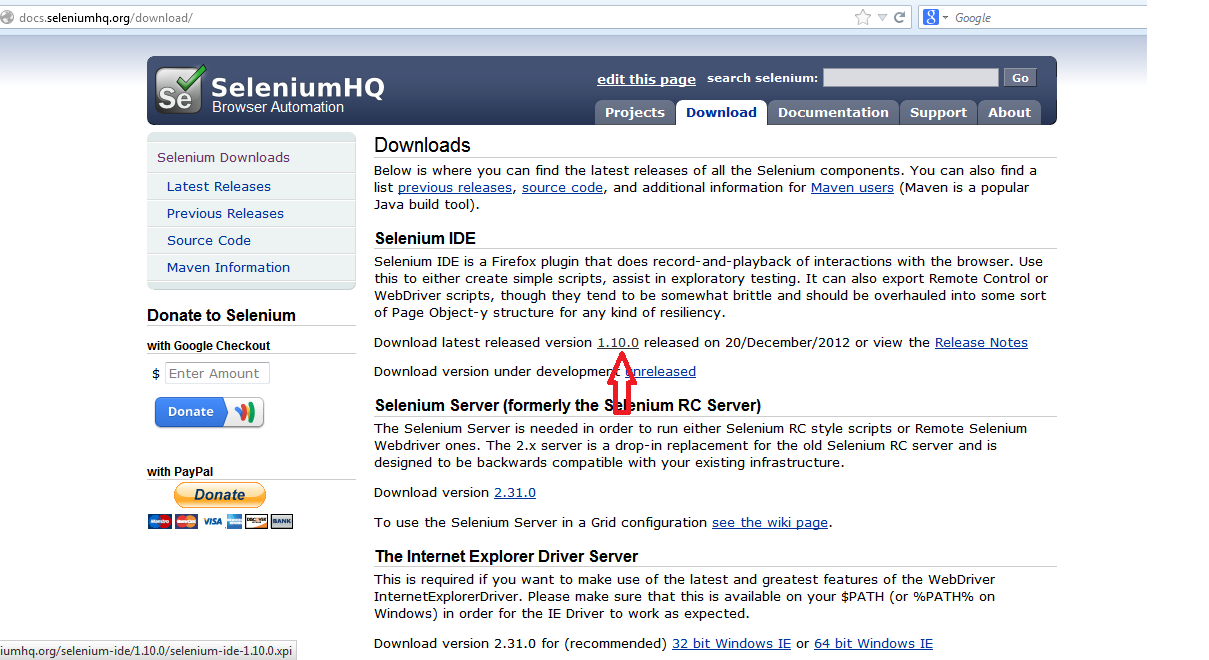Download Selenium Server version 2.31.0

[x=515, y=492]
